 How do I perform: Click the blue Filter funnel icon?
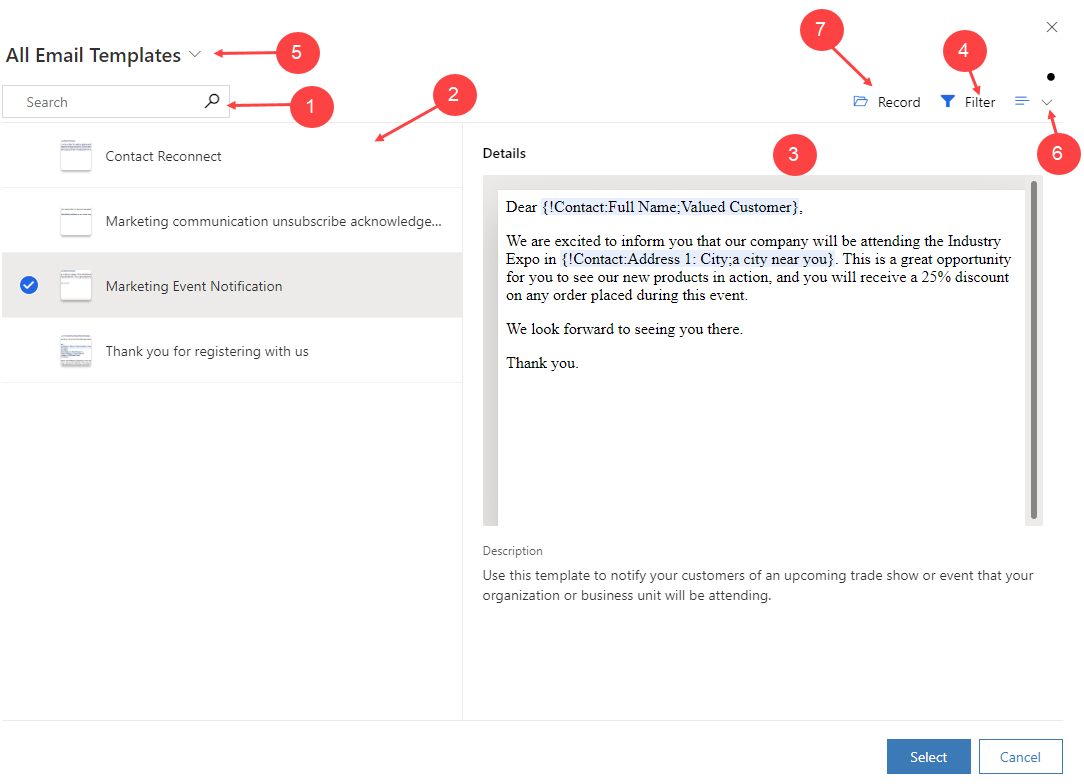click(x=946, y=100)
